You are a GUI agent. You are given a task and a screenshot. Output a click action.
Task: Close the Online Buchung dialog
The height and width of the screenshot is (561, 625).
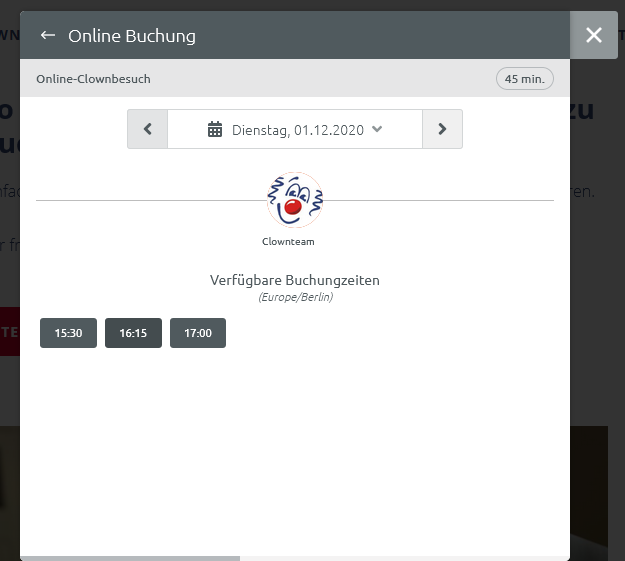tap(594, 35)
